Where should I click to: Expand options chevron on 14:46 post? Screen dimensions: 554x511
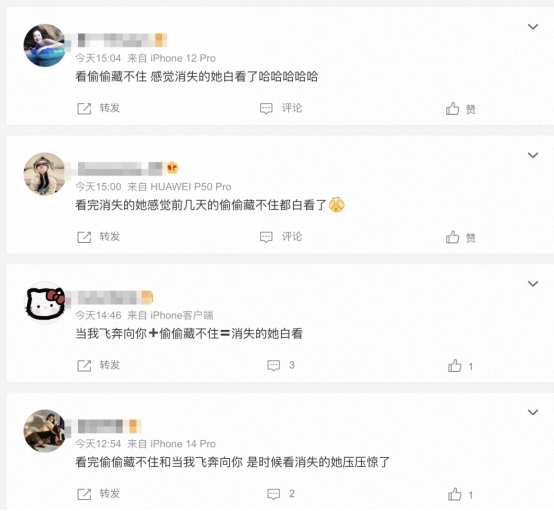click(533, 284)
